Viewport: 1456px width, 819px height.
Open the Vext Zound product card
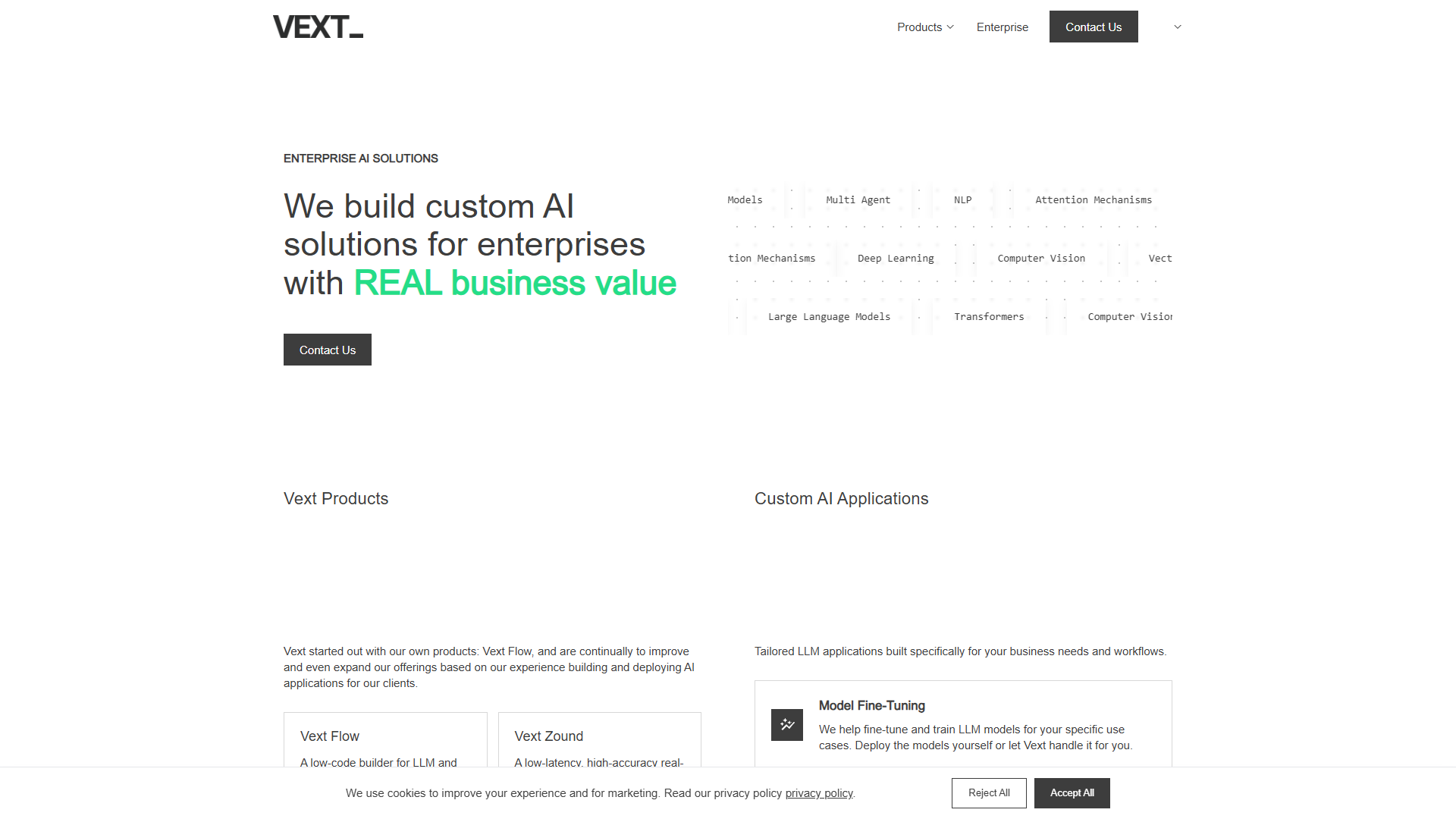[x=600, y=740]
